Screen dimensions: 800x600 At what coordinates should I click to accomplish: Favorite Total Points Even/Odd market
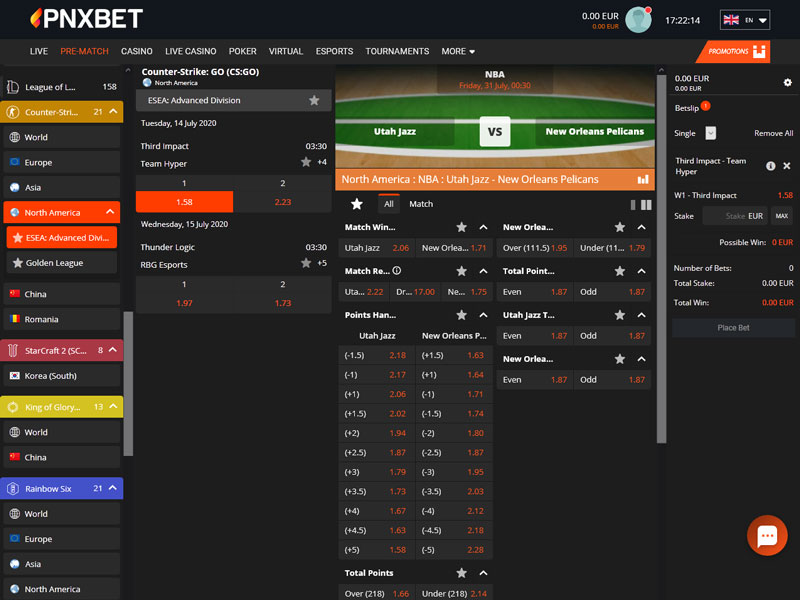tap(619, 271)
